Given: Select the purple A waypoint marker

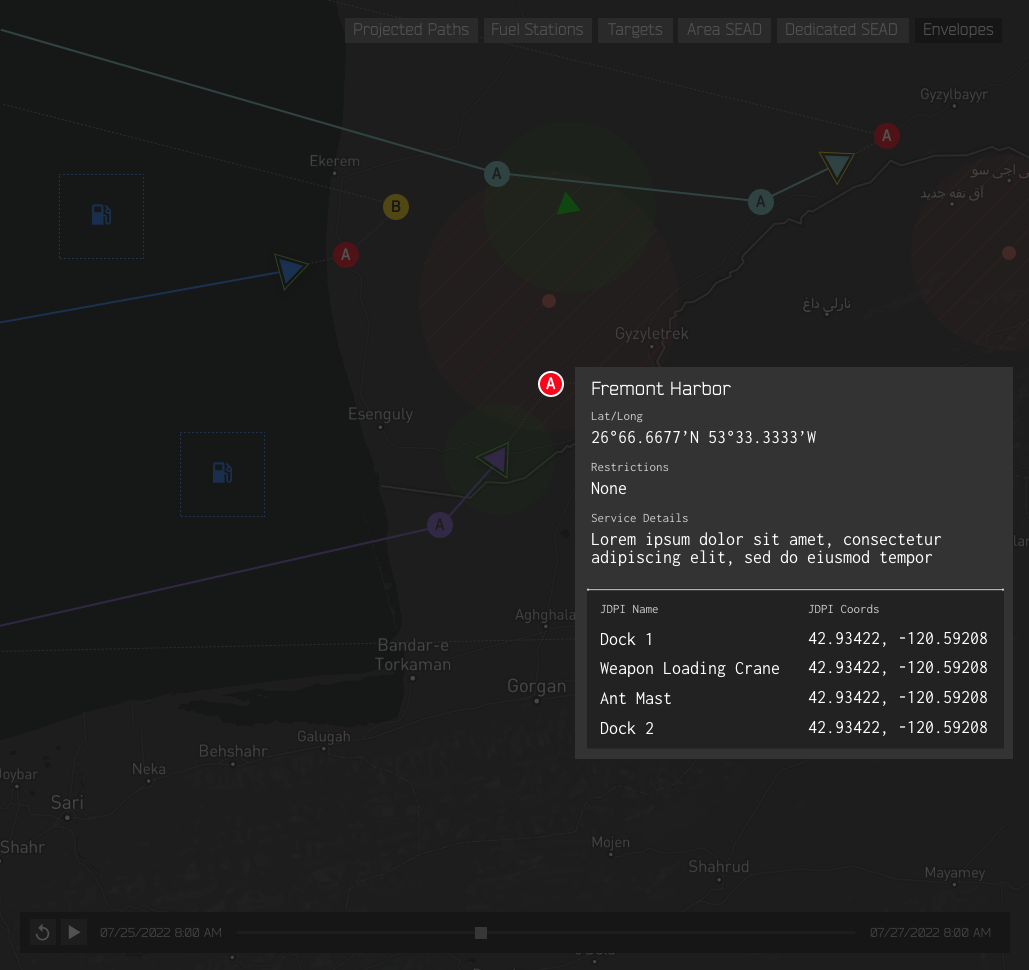Looking at the screenshot, I should [440, 525].
